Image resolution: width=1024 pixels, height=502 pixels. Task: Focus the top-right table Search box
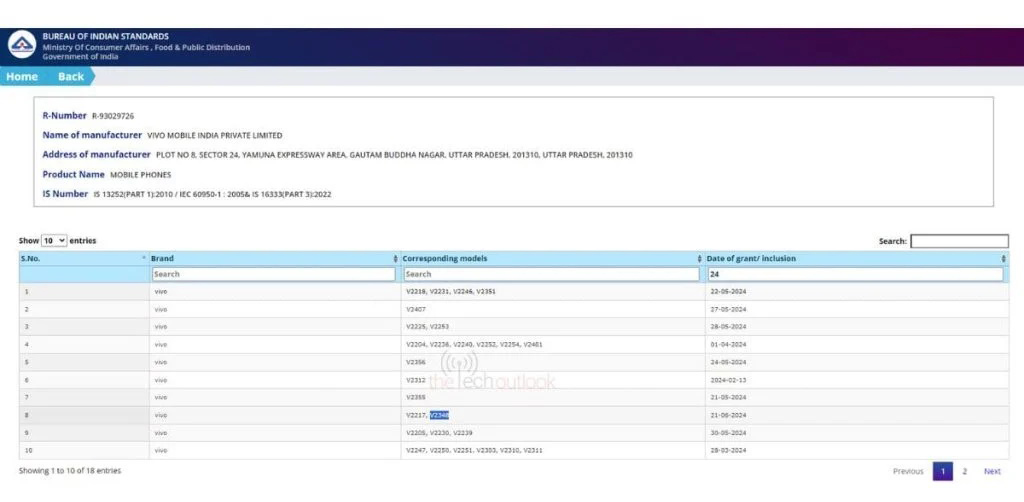click(x=959, y=242)
